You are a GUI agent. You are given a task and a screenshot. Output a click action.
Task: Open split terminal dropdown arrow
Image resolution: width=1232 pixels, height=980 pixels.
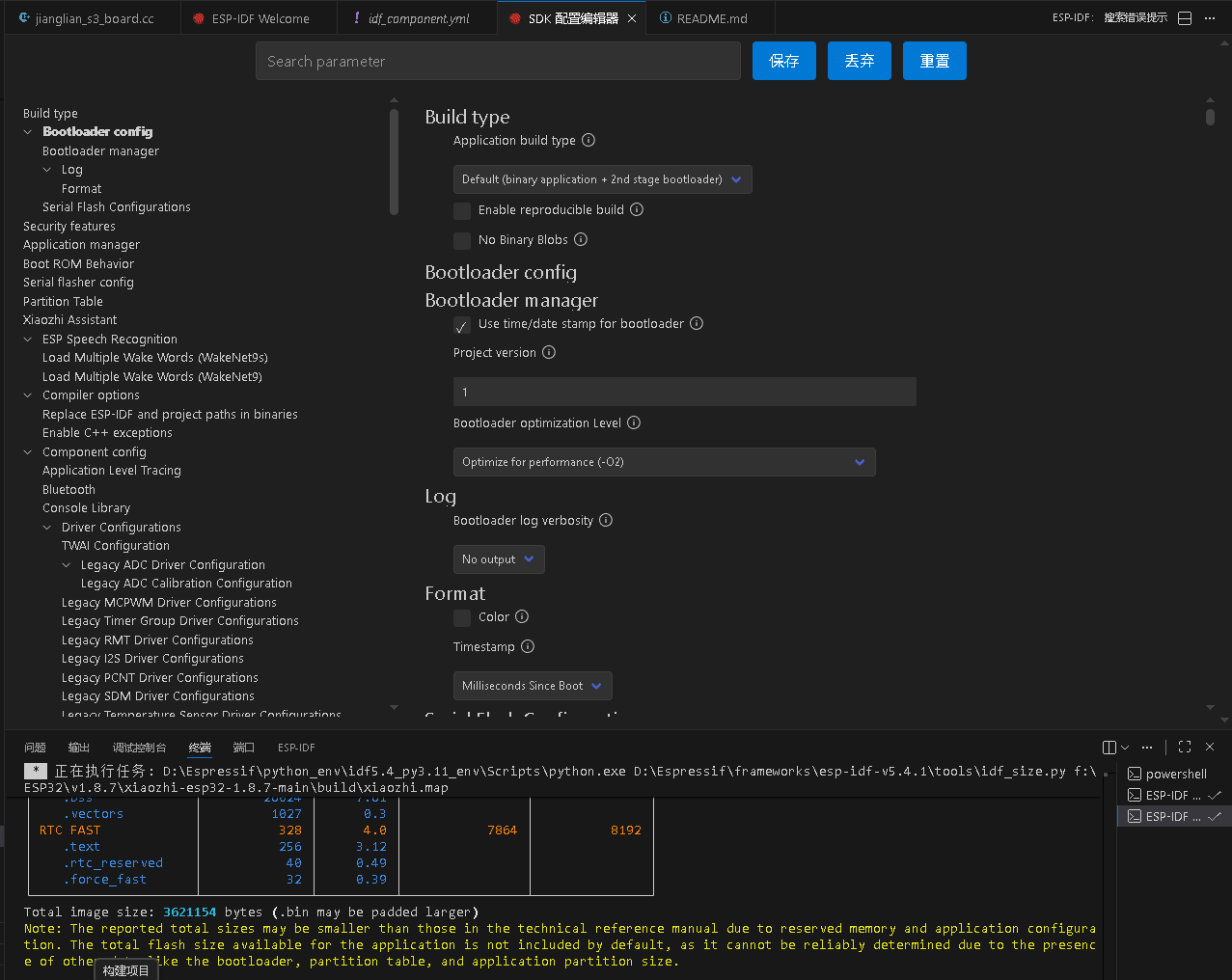[1125, 747]
